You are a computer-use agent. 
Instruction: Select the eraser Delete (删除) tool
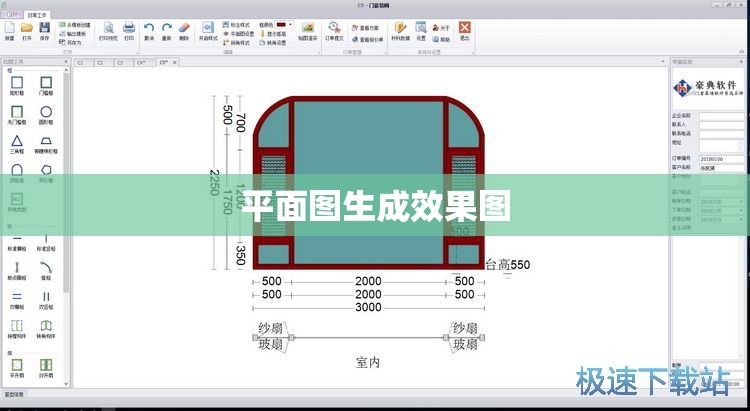coord(184,31)
